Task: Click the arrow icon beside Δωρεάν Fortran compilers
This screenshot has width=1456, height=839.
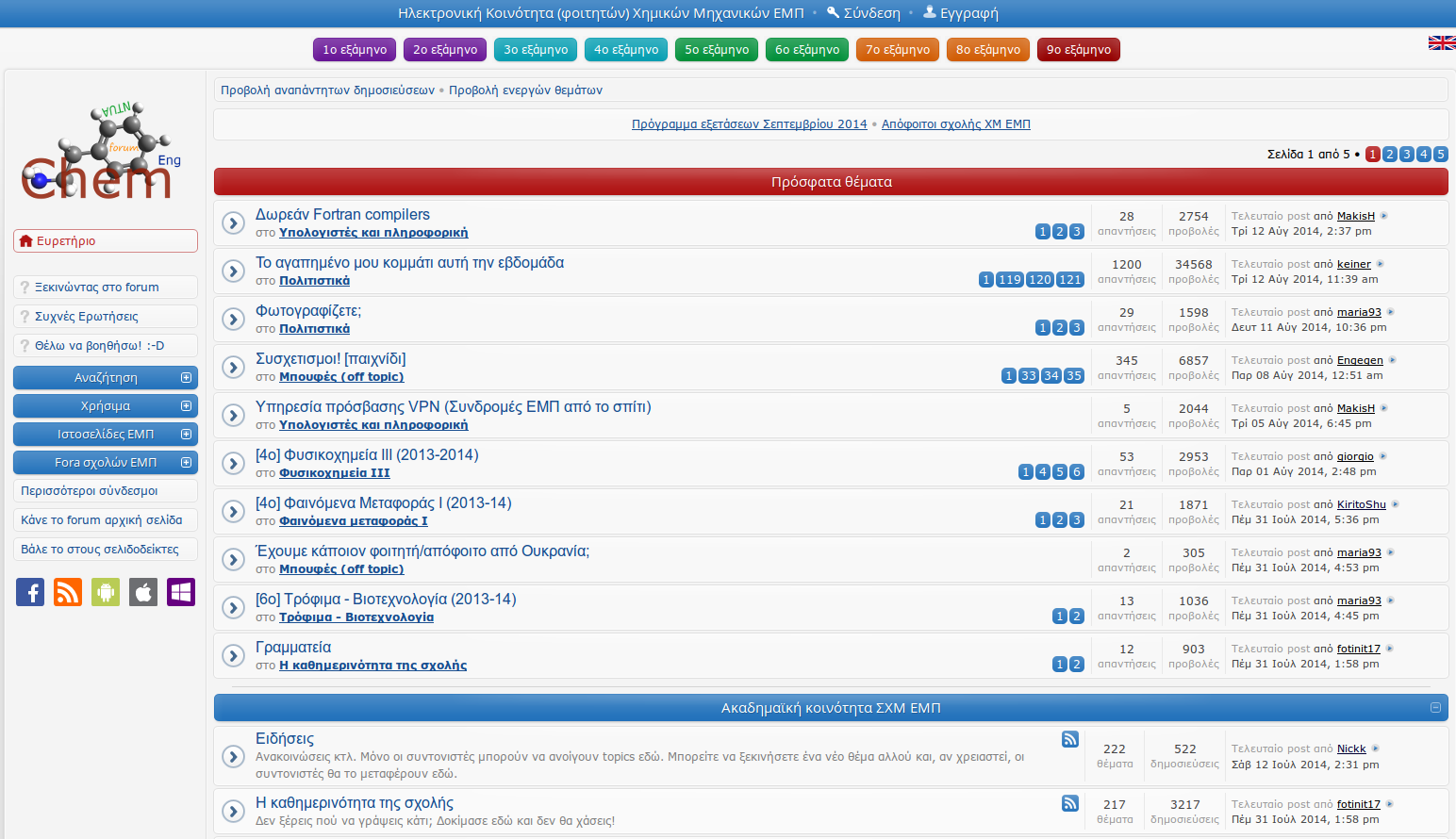Action: click(234, 222)
